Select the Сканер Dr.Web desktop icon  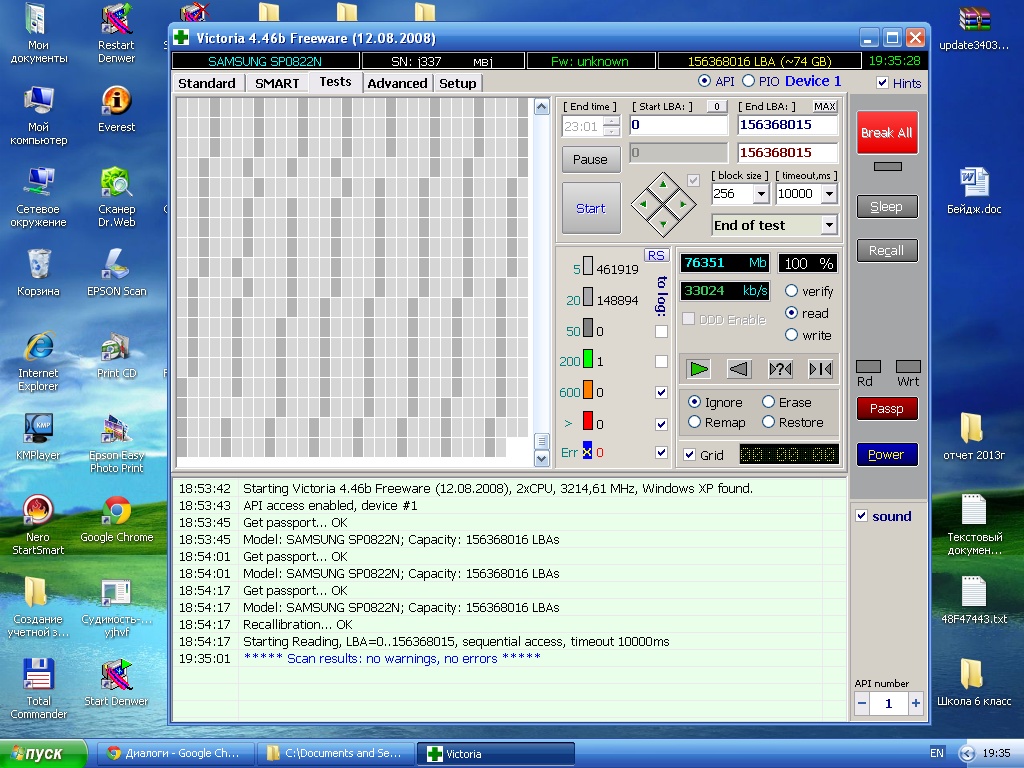click(x=116, y=197)
